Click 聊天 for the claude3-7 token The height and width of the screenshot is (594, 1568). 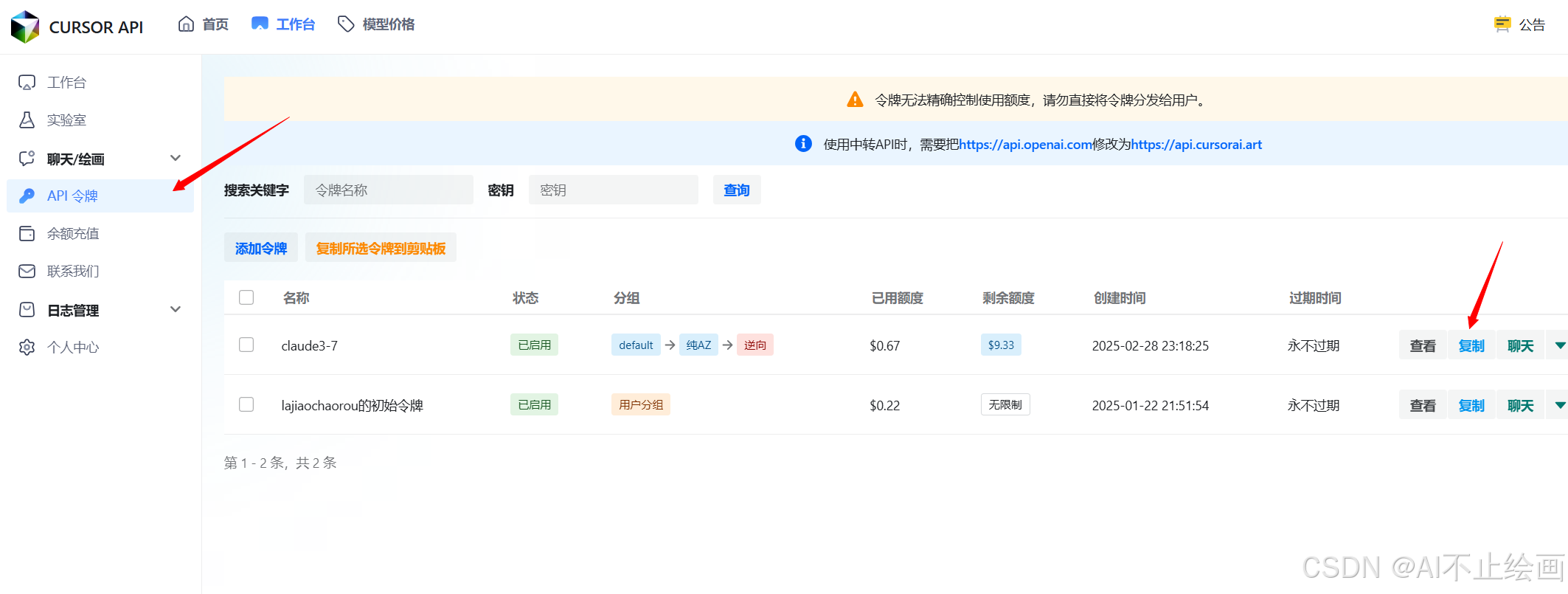pos(1520,345)
